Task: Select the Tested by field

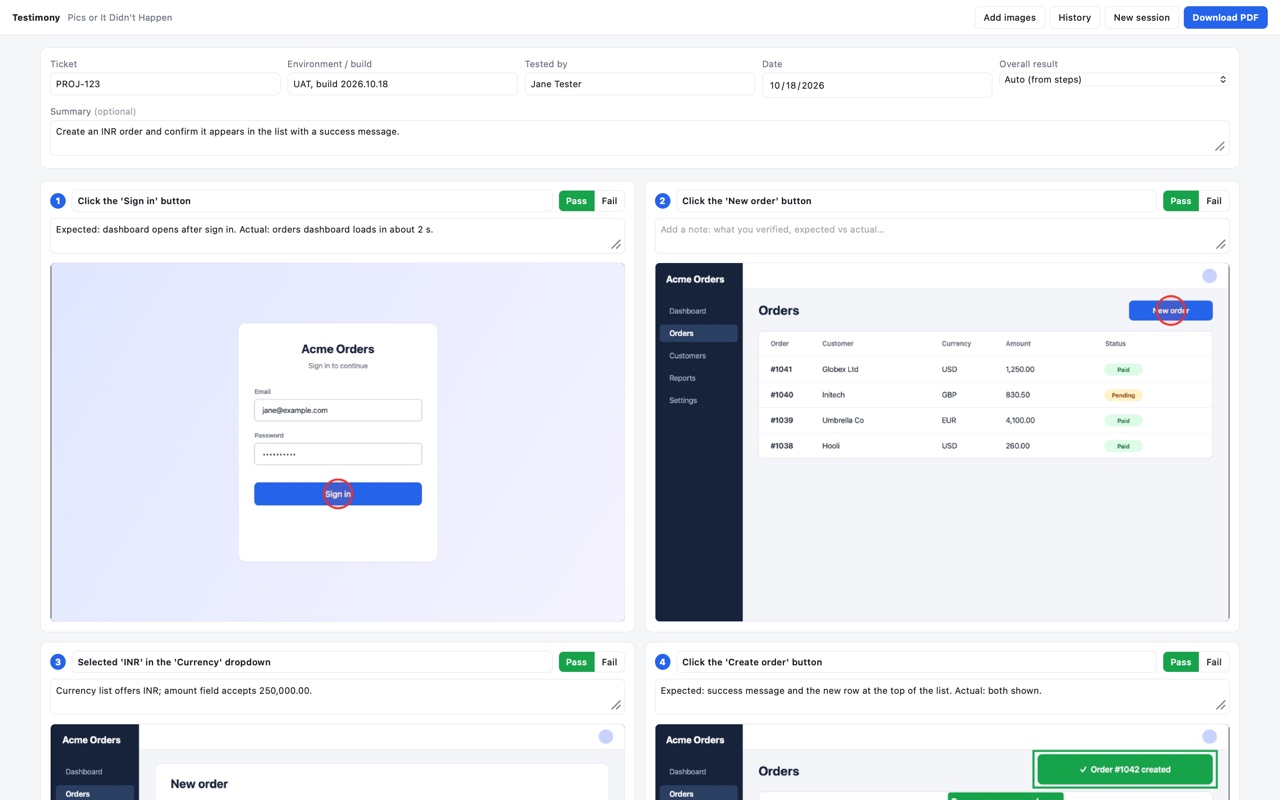Action: point(639,84)
